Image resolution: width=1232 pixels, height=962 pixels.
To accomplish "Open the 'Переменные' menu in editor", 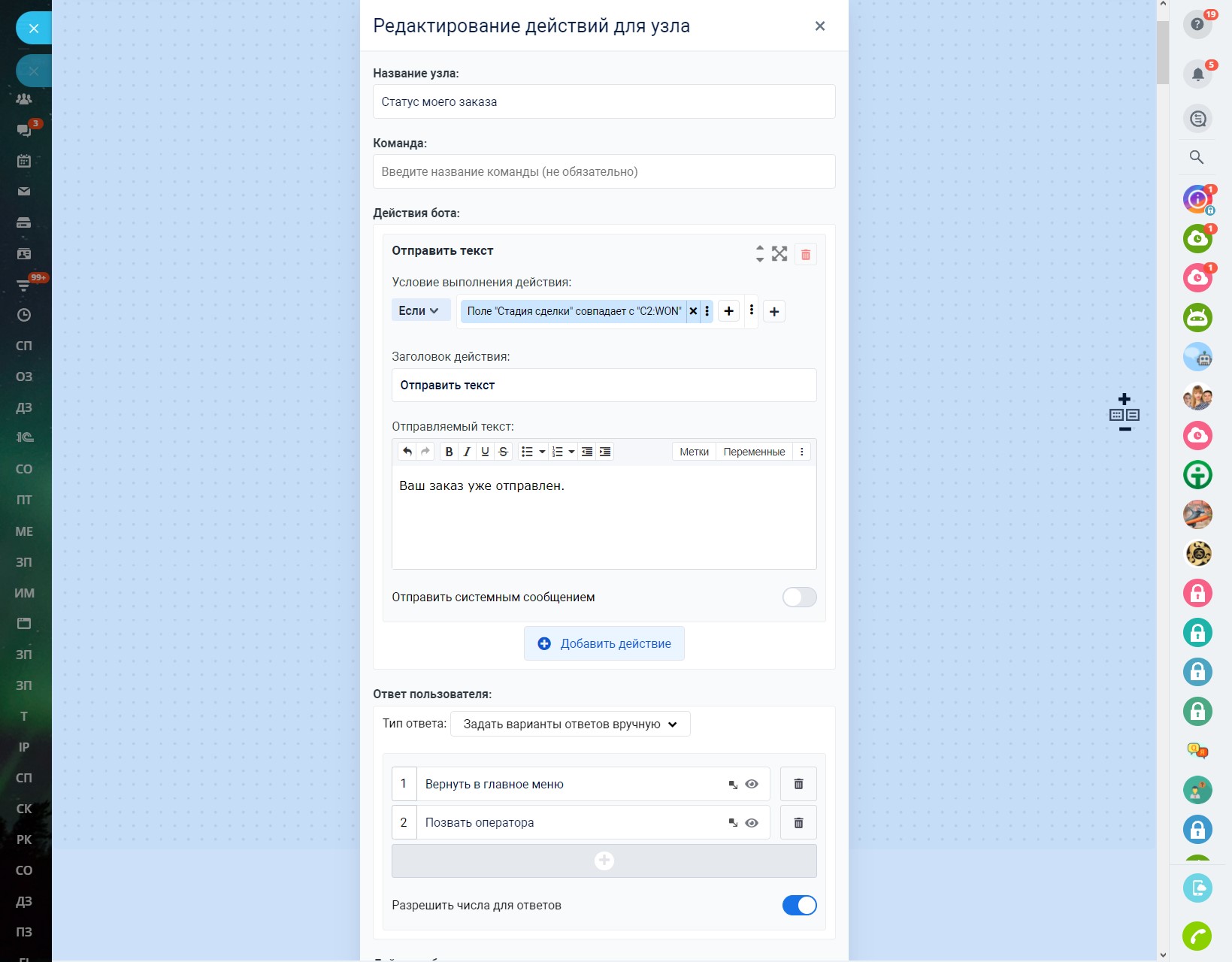I will [754, 452].
